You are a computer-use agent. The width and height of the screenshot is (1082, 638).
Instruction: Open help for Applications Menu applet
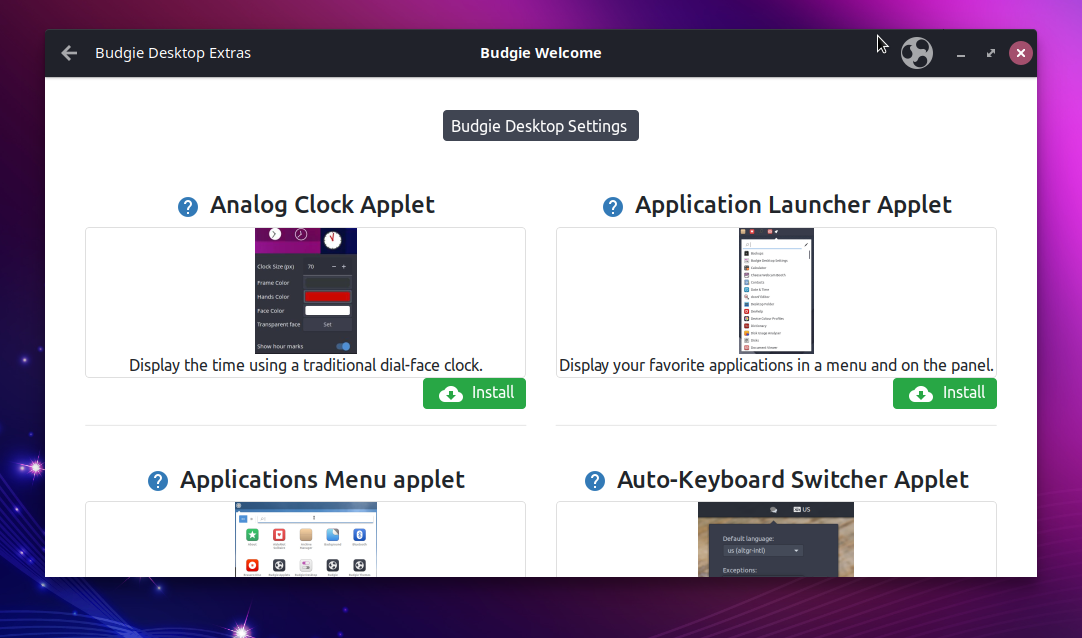[158, 481]
